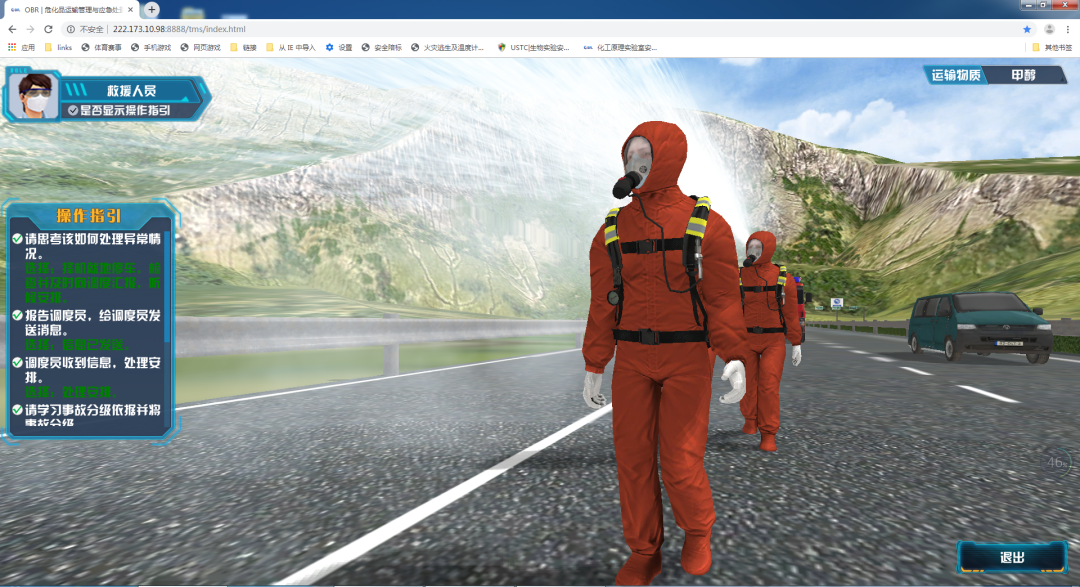Open the USTC生物实验安 bookmark

coord(534,48)
